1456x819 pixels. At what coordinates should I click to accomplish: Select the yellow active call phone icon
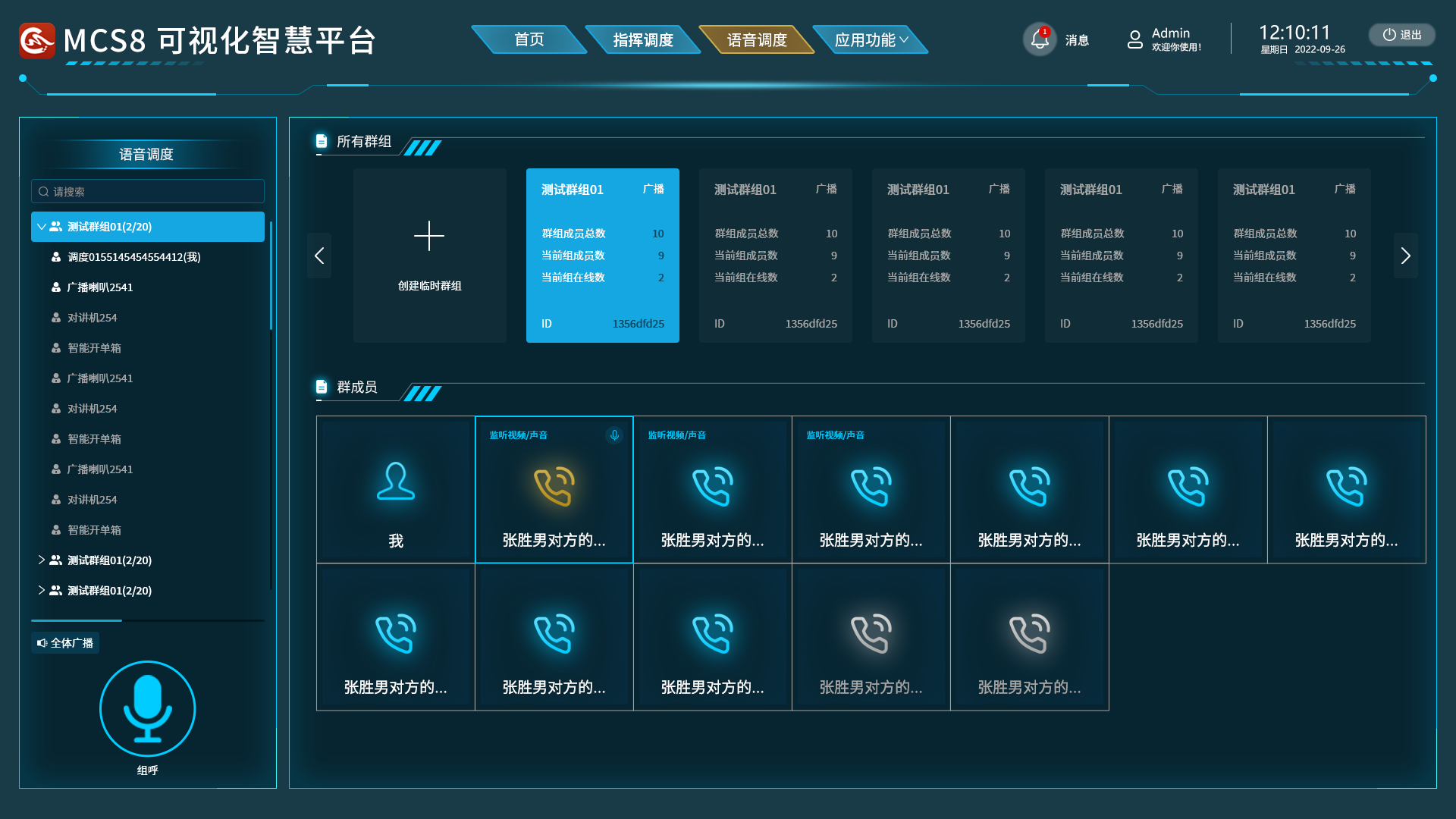554,486
